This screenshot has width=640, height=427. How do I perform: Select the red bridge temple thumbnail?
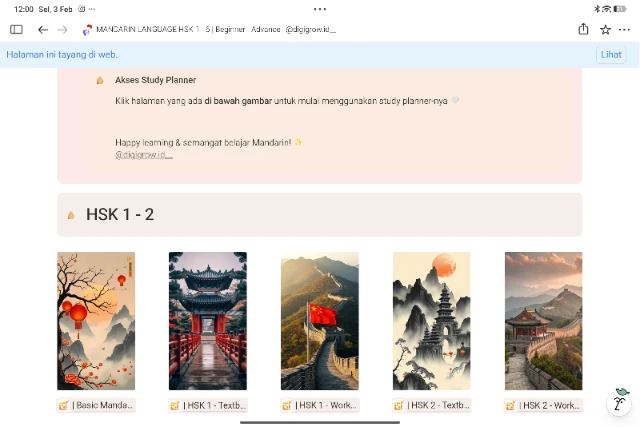coord(208,320)
